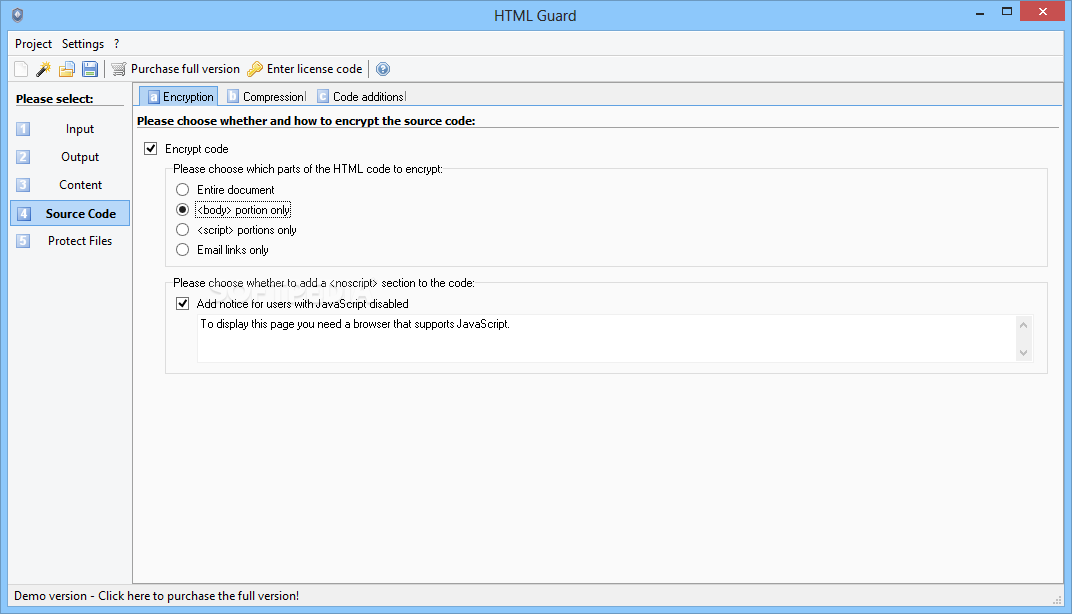Image resolution: width=1072 pixels, height=614 pixels.
Task: Toggle Add notice for JavaScript disabled checkbox
Action: (183, 304)
